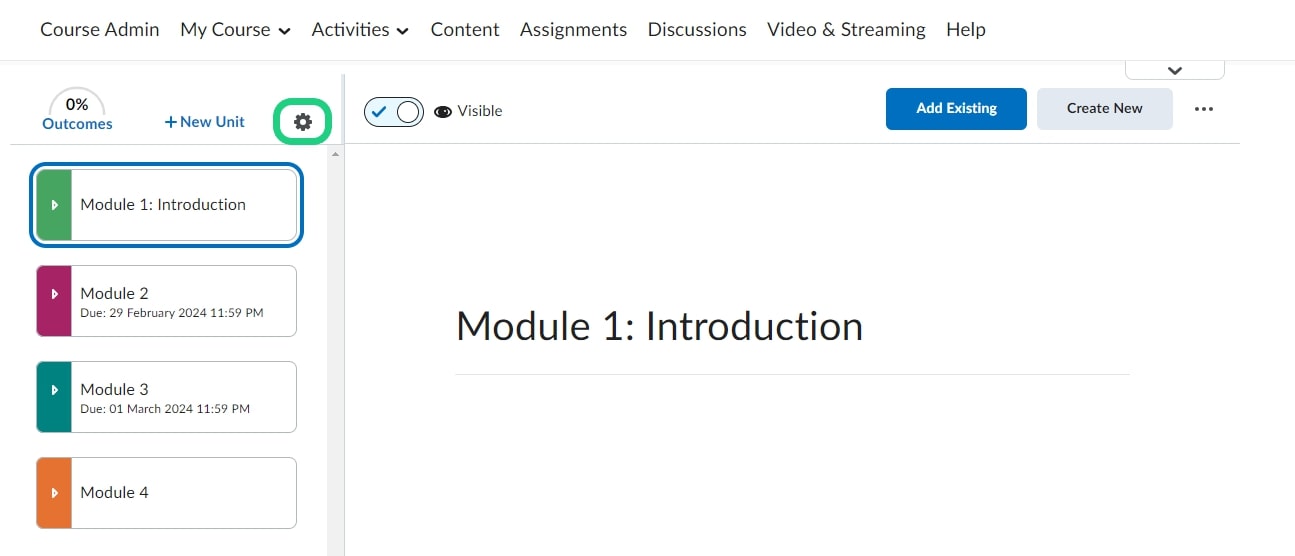Open the My Course dropdown menu
The height and width of the screenshot is (556, 1295).
pos(235,30)
